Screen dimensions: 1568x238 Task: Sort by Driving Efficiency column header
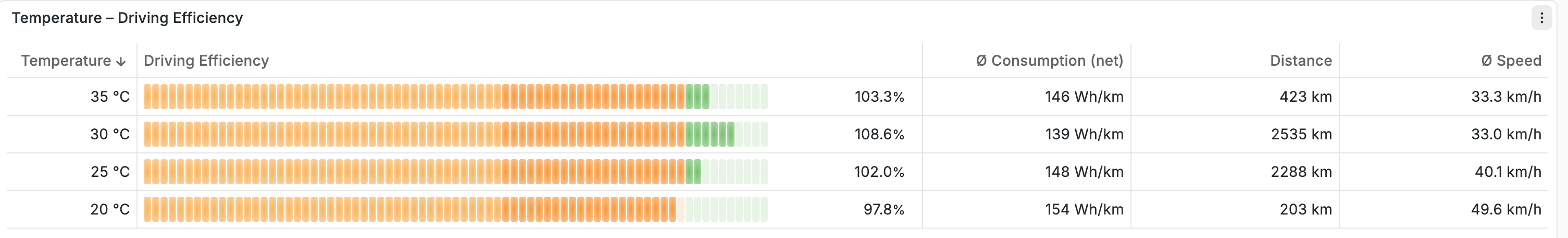206,61
